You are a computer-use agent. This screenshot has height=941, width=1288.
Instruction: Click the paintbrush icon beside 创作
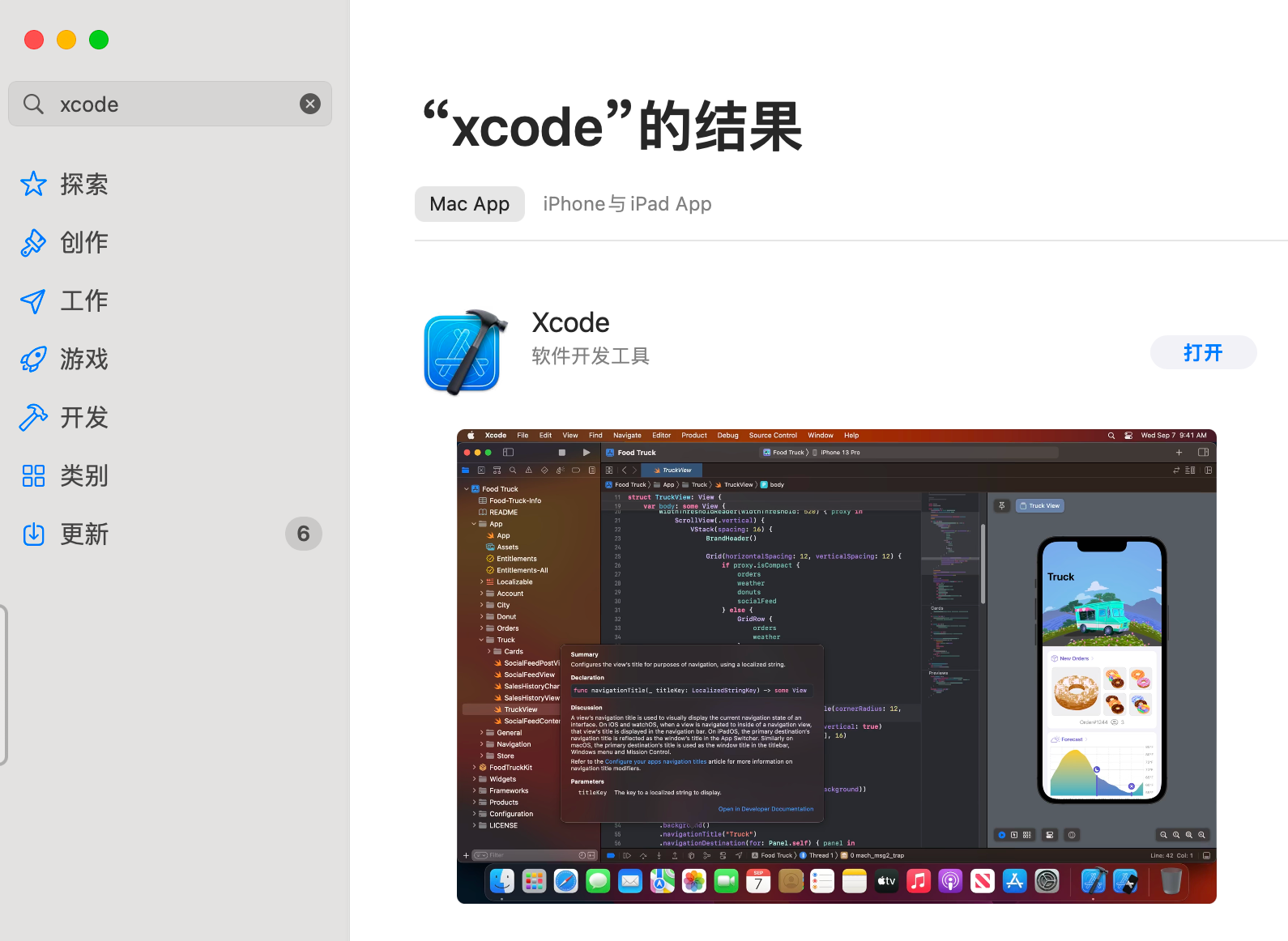point(33,242)
